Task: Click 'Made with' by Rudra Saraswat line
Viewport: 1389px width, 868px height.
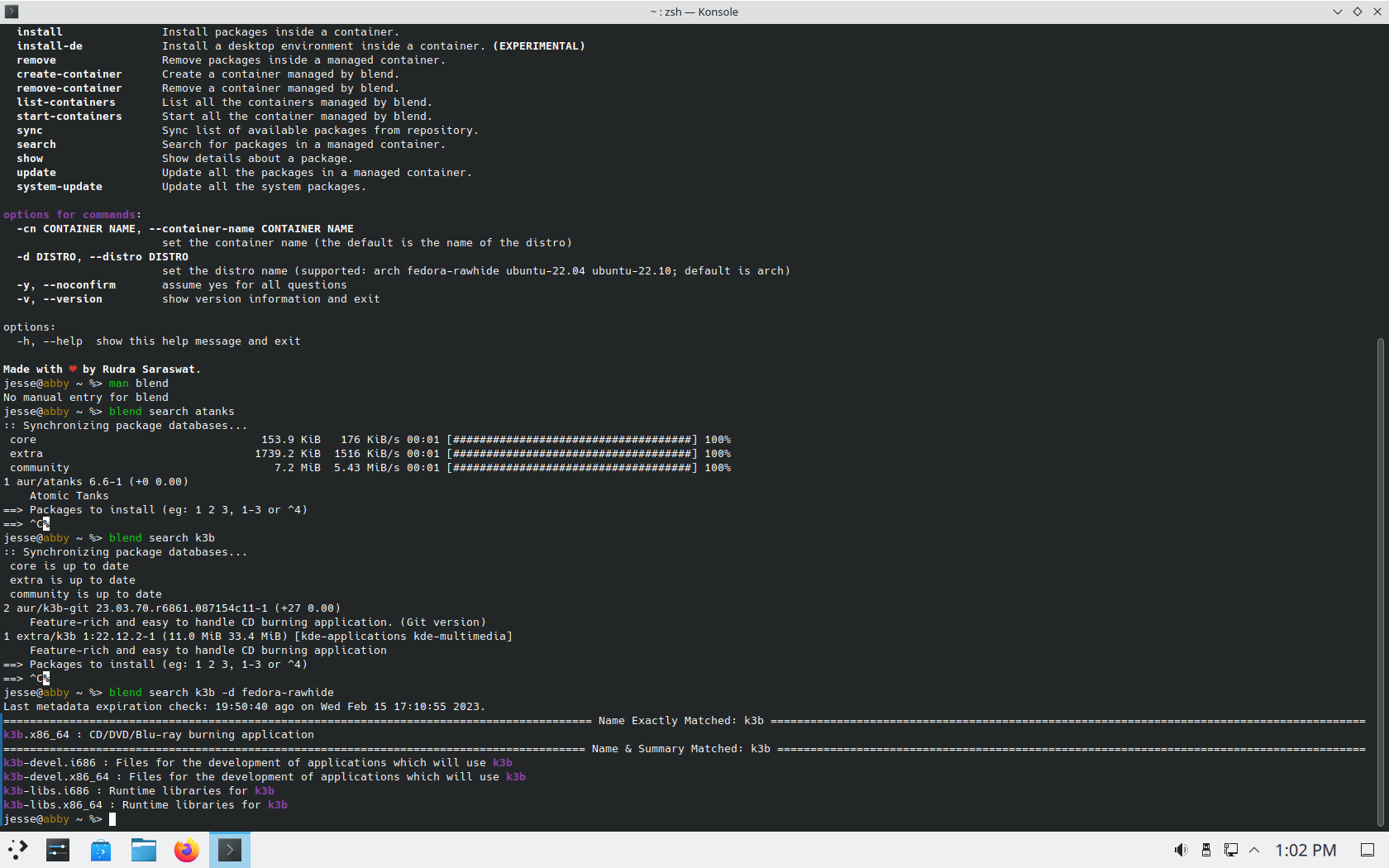Action: click(102, 370)
